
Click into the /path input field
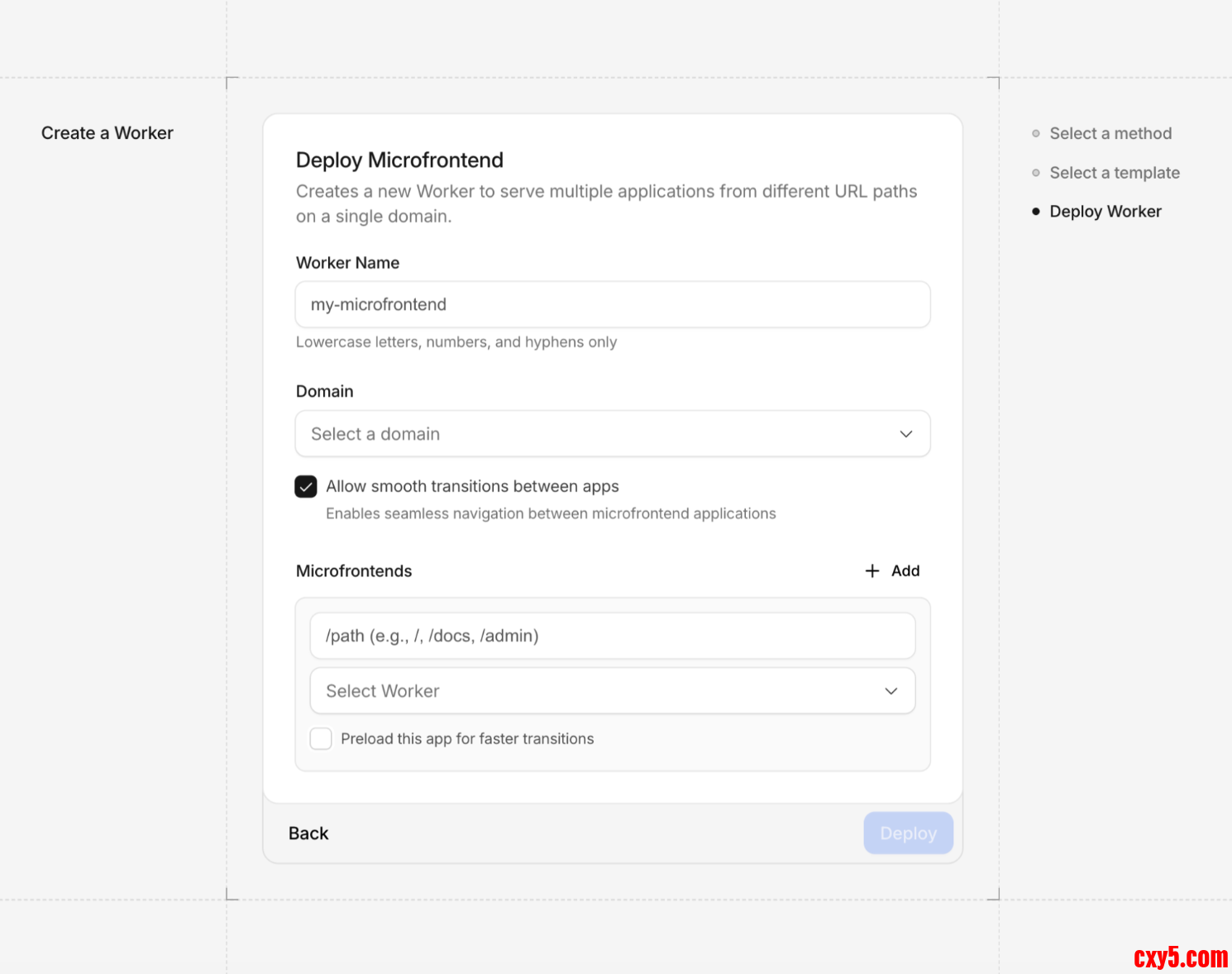612,636
